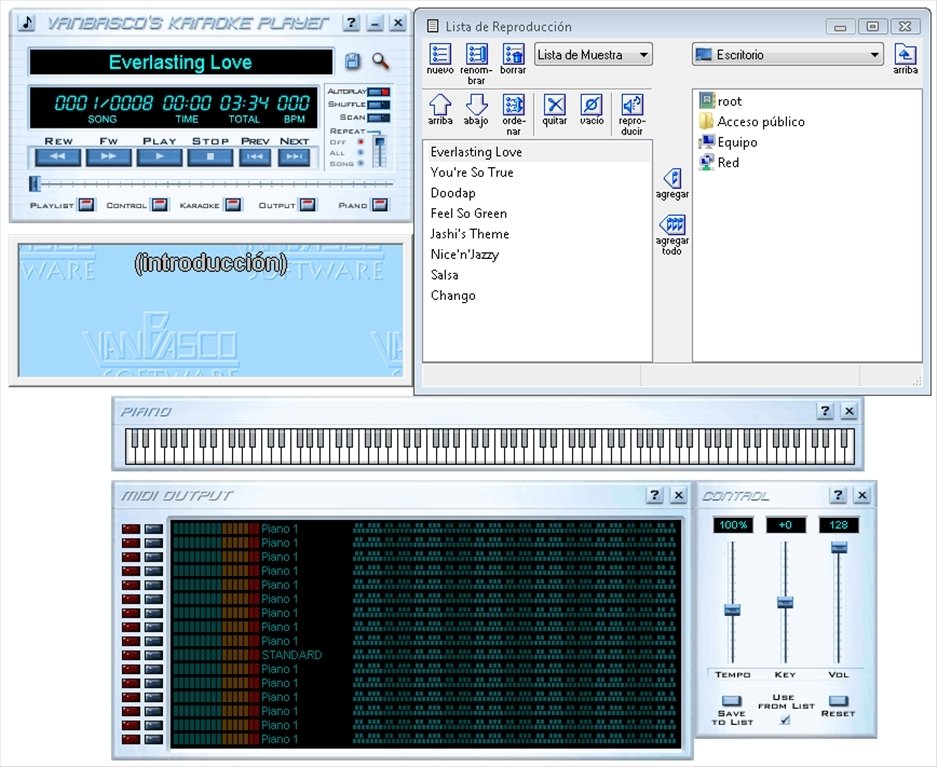
Task: Click the nuevo playlist icon
Action: coord(440,54)
